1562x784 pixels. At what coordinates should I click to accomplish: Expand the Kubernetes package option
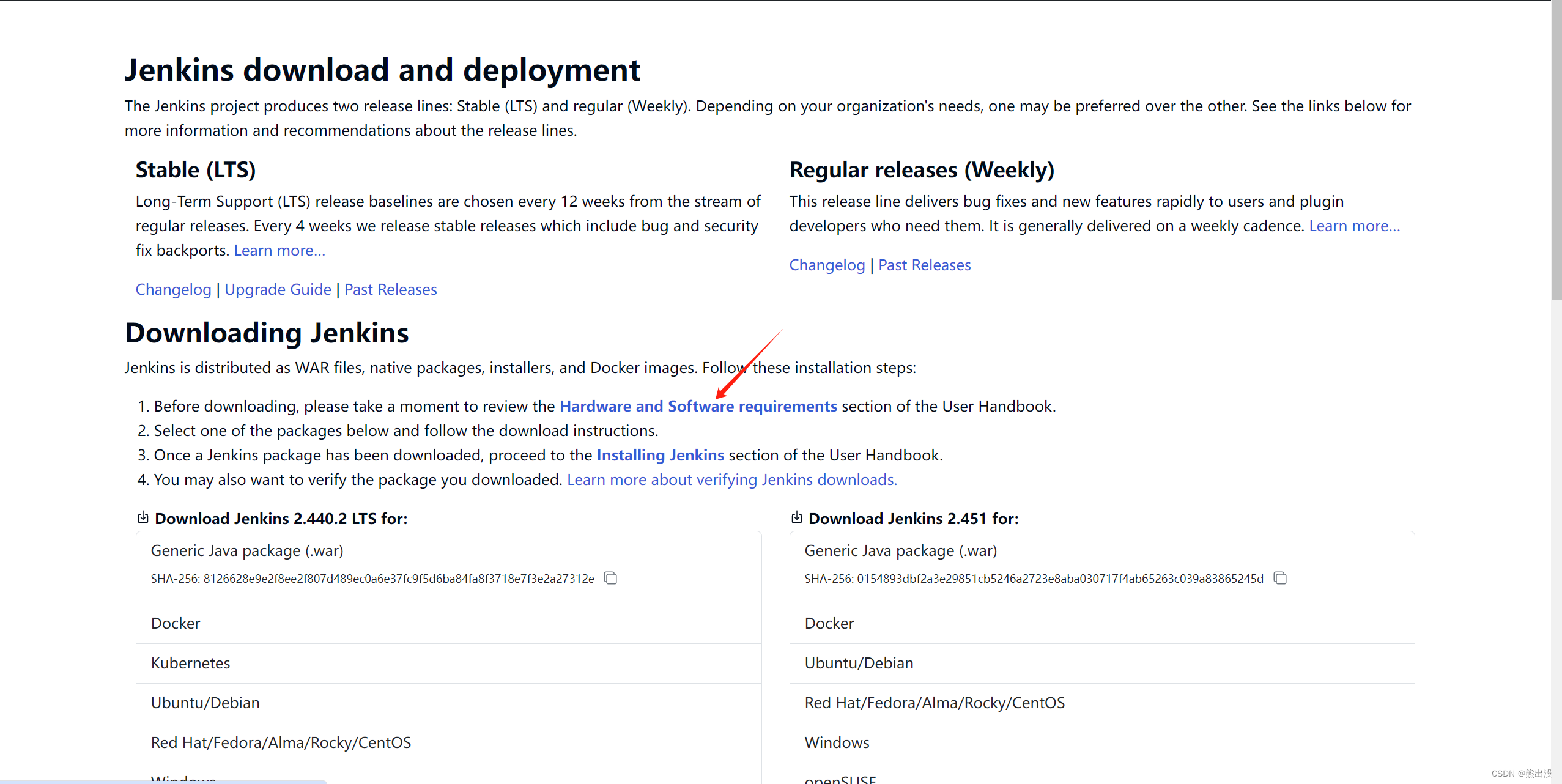[190, 663]
